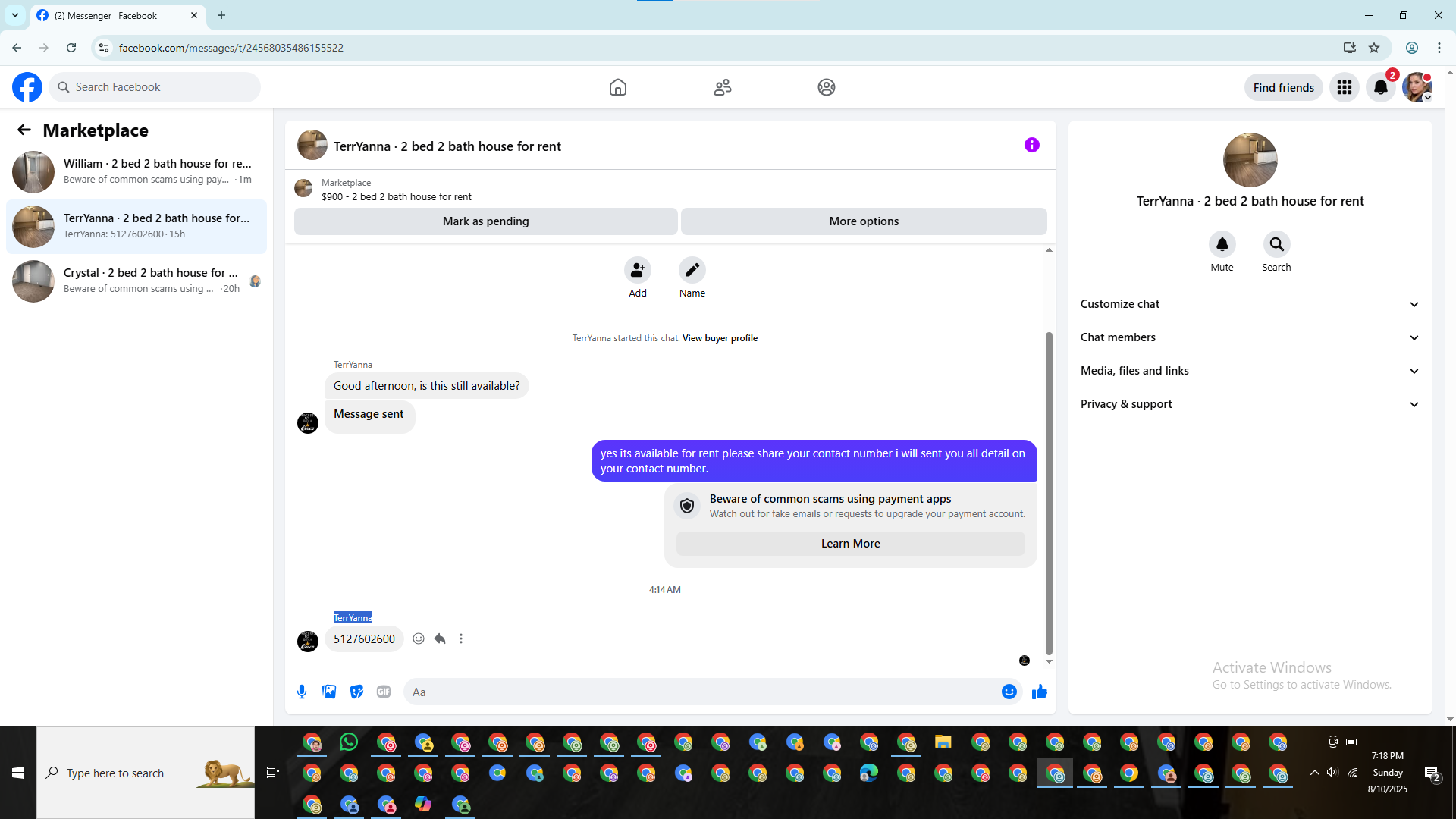This screenshot has width=1456, height=819.
Task: Click the voice clip microphone icon
Action: click(x=302, y=692)
